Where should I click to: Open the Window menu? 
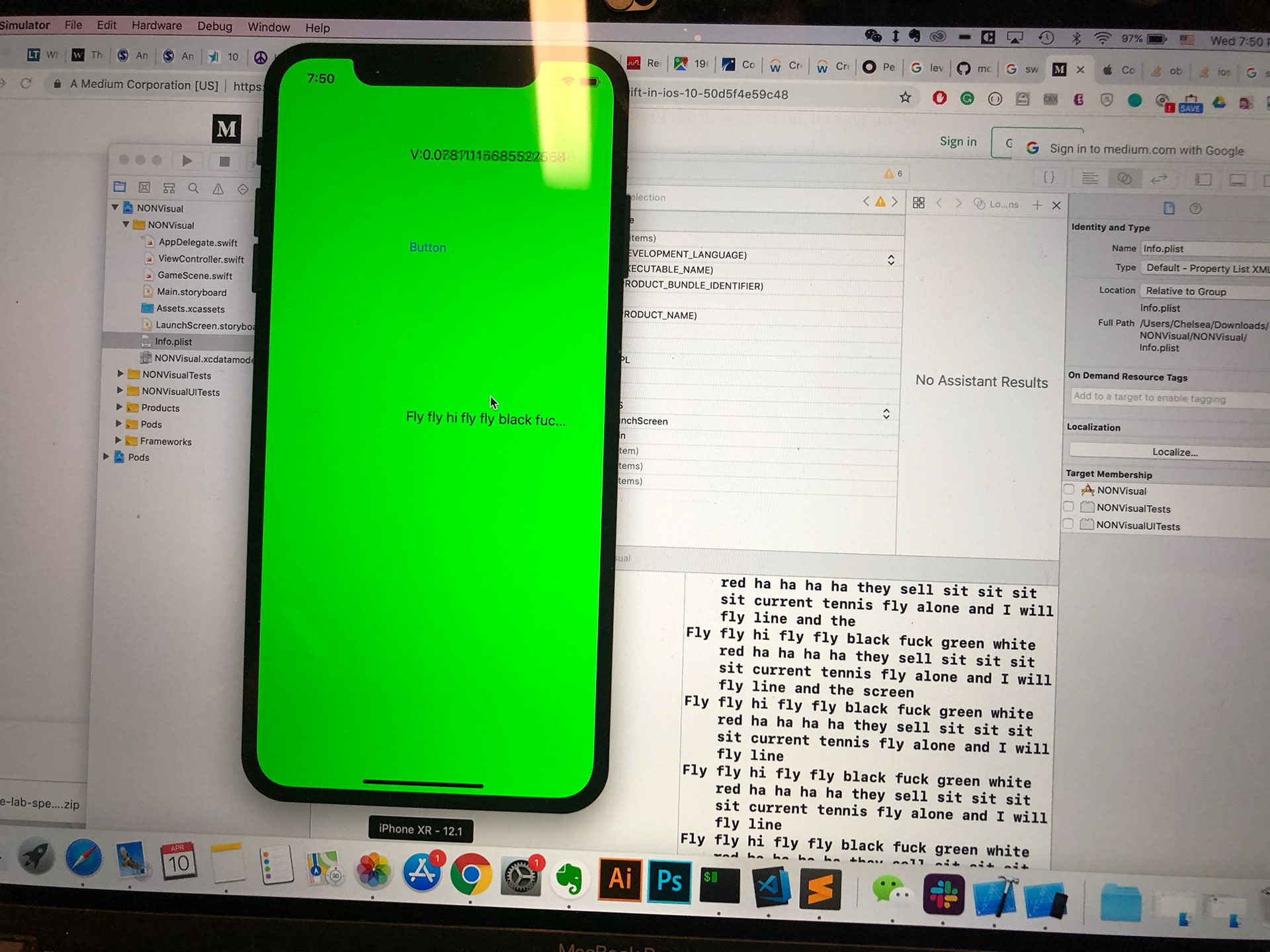pyautogui.click(x=269, y=27)
